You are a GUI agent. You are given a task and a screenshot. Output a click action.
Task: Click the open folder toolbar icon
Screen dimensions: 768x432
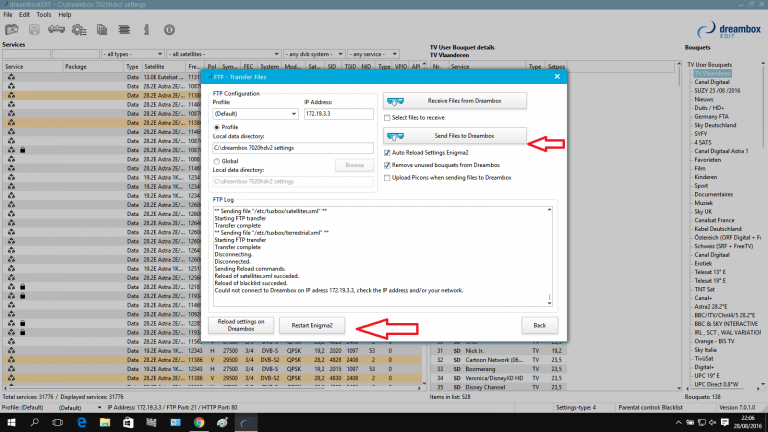tap(13, 30)
